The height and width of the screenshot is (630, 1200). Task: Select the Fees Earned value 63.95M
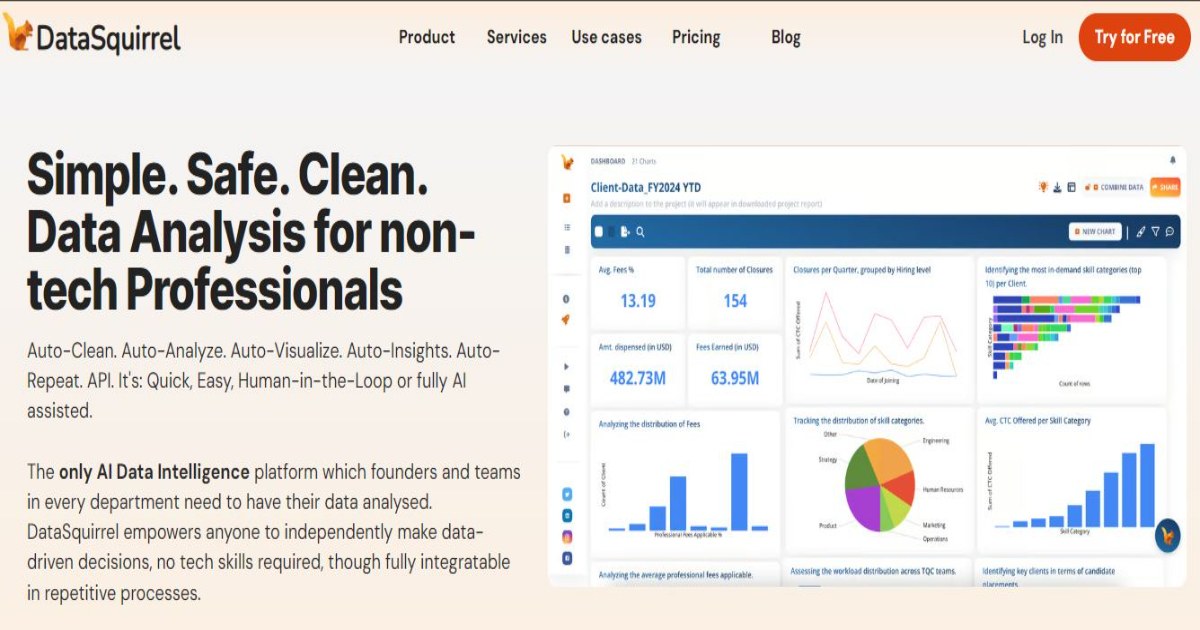[735, 378]
